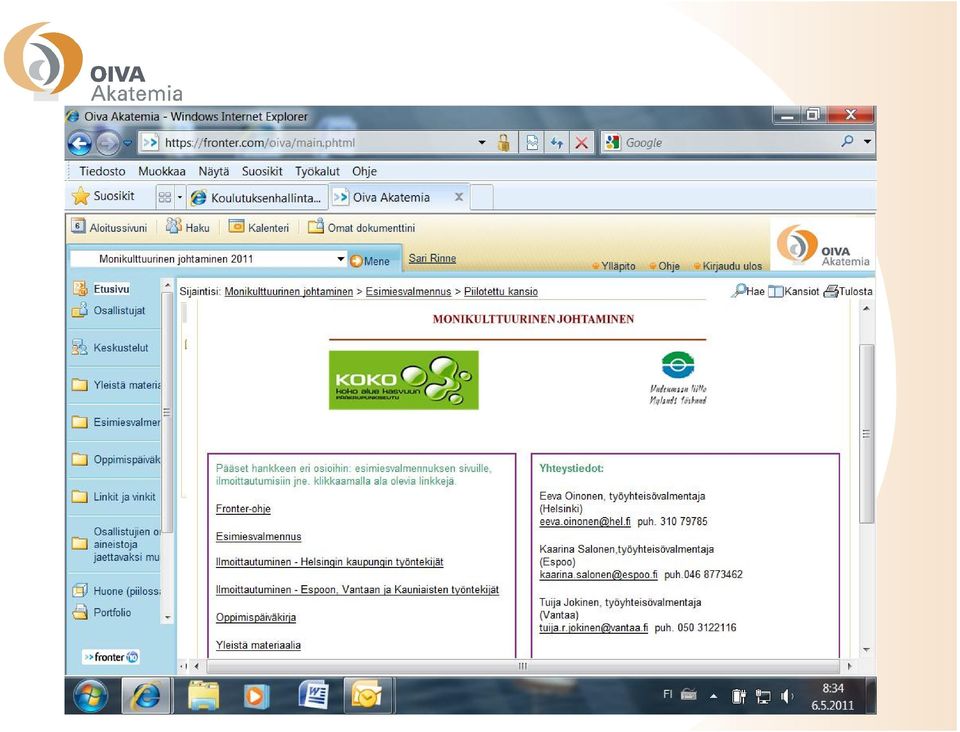The height and width of the screenshot is (732, 960).
Task: Click the Sari Rinne user link
Action: tap(432, 258)
